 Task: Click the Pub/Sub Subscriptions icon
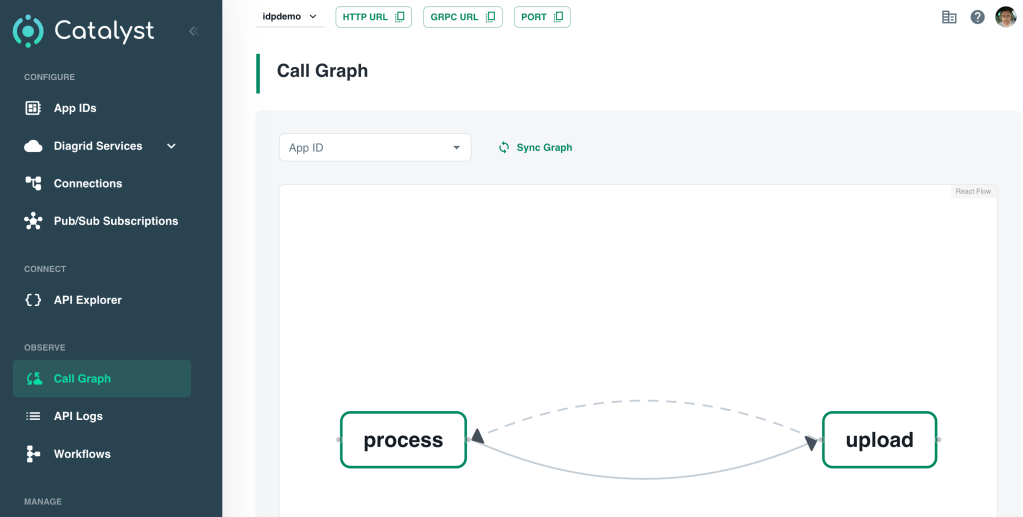tap(33, 221)
